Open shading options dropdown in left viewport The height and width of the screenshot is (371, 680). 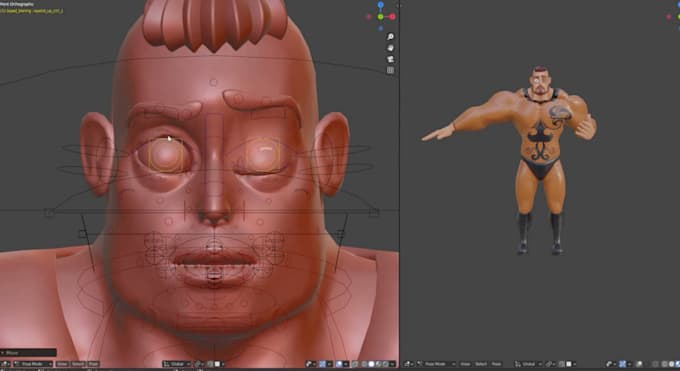click(x=393, y=364)
